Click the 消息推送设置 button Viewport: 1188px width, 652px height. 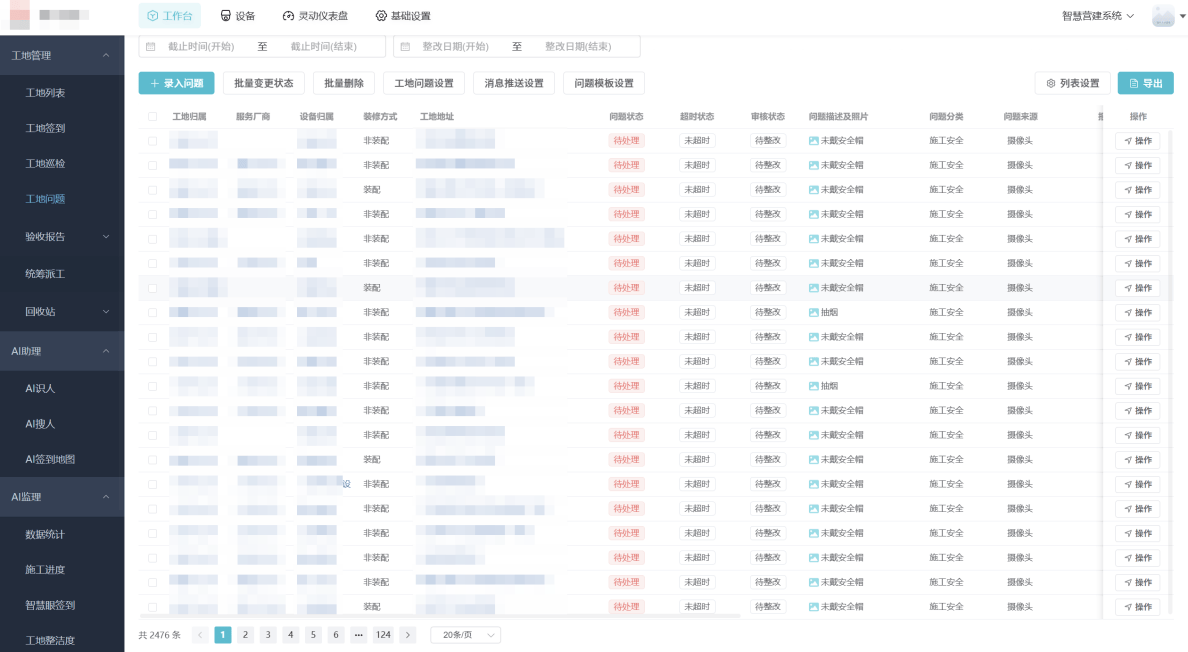(x=514, y=84)
